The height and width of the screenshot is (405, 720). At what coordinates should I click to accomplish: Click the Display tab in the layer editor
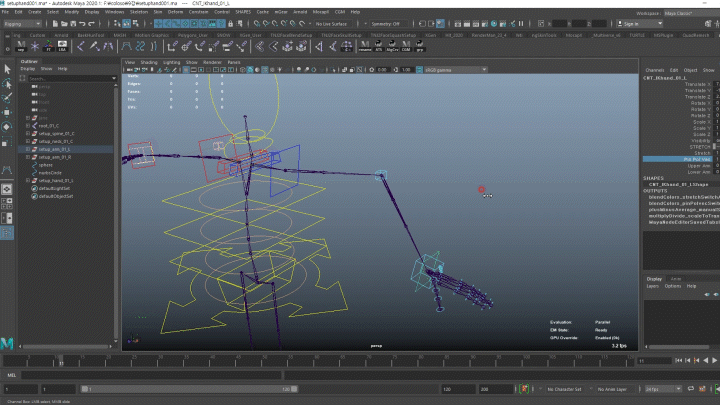point(654,279)
